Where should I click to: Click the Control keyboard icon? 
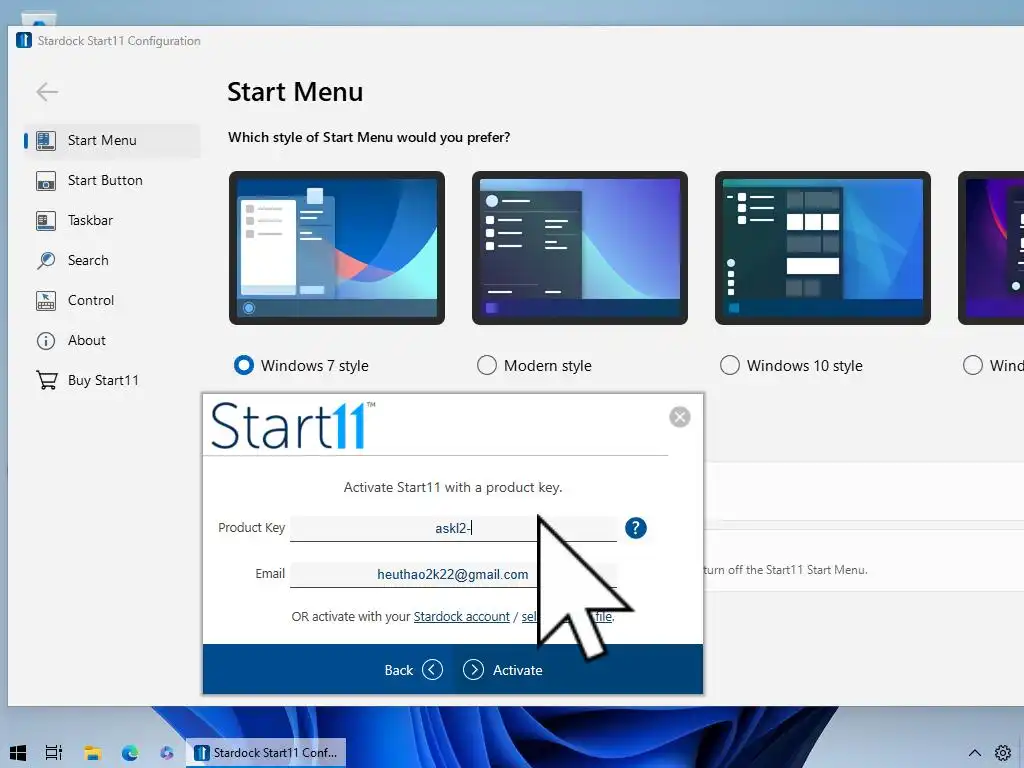[46, 300]
